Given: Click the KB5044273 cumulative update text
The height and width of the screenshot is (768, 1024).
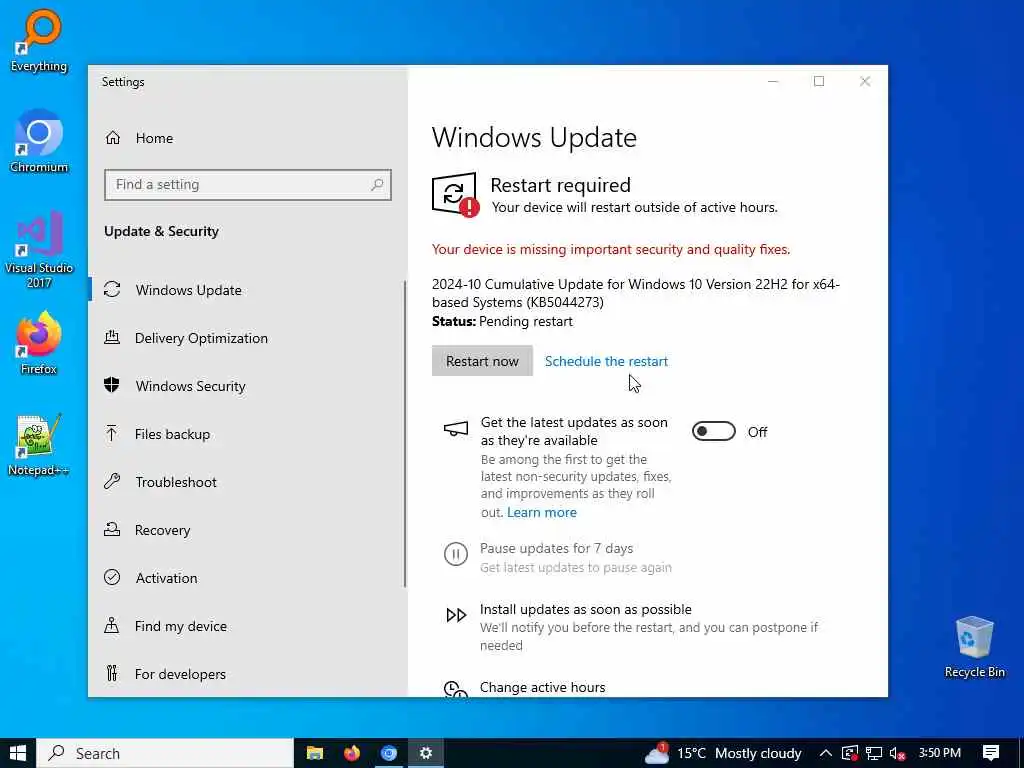Looking at the screenshot, I should (x=635, y=293).
